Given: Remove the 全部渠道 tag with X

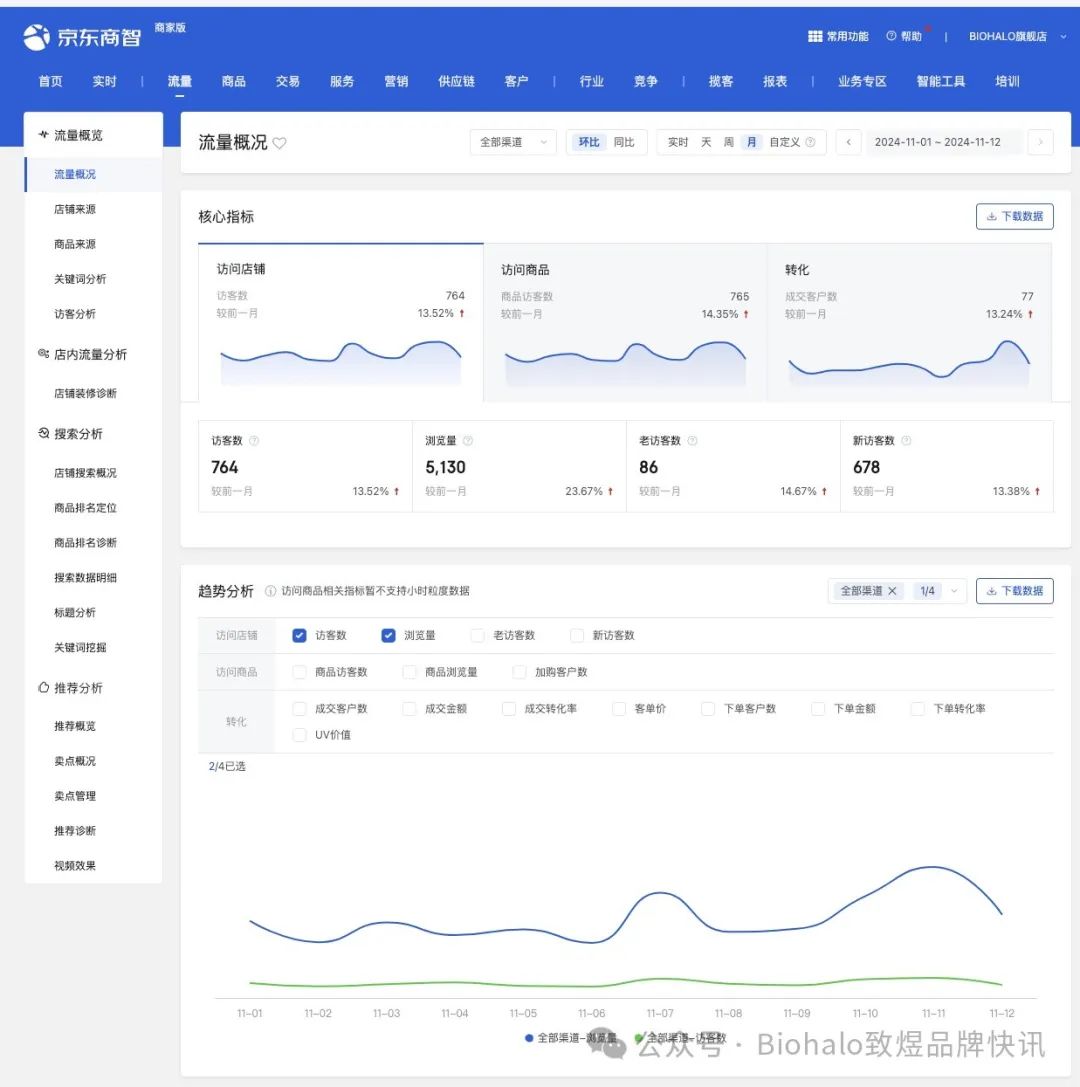Looking at the screenshot, I should (x=892, y=591).
